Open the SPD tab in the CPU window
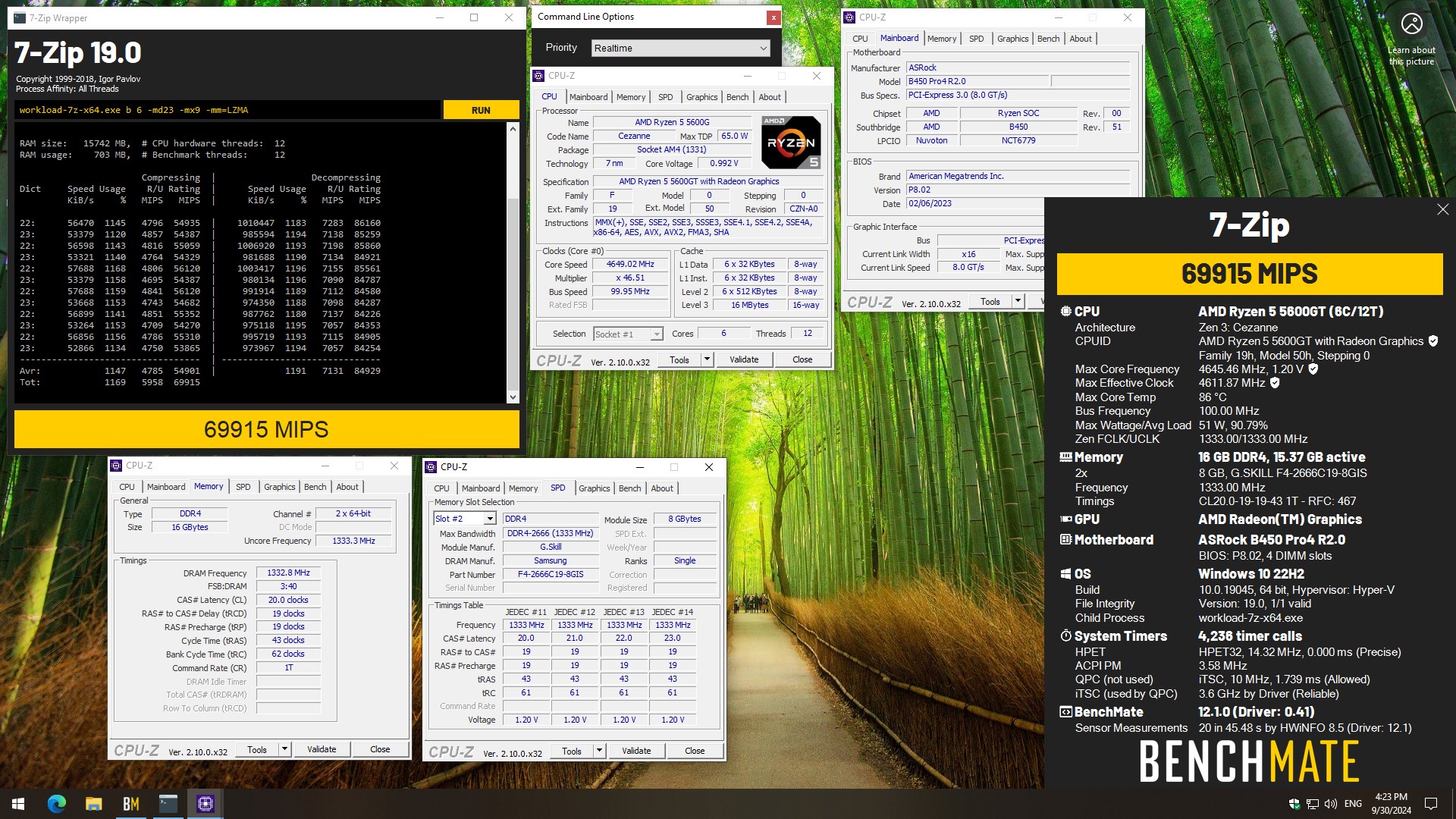This screenshot has height=819, width=1456. (665, 97)
